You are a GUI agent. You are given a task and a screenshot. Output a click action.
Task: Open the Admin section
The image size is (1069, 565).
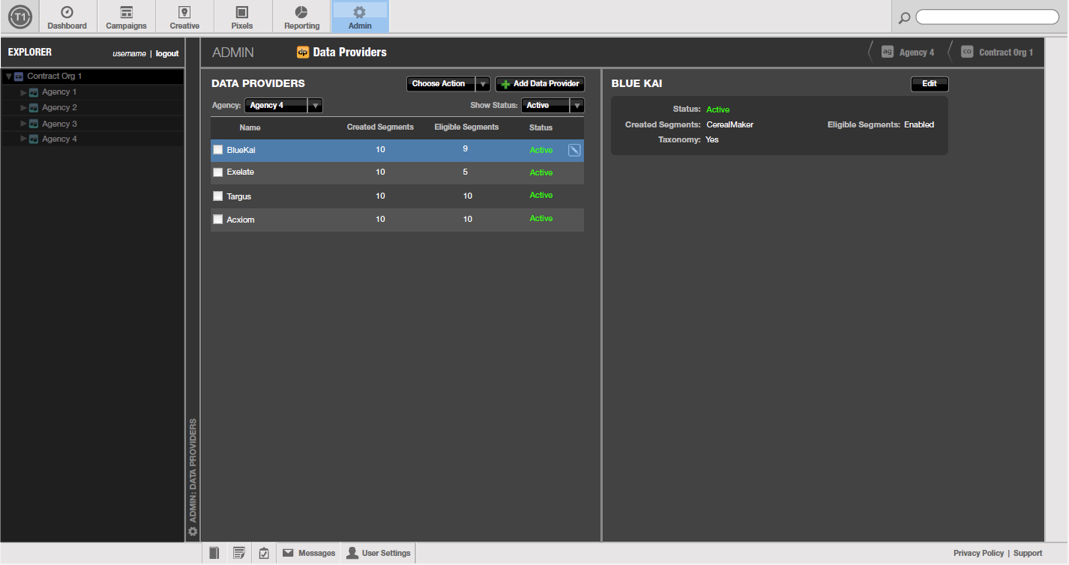360,17
